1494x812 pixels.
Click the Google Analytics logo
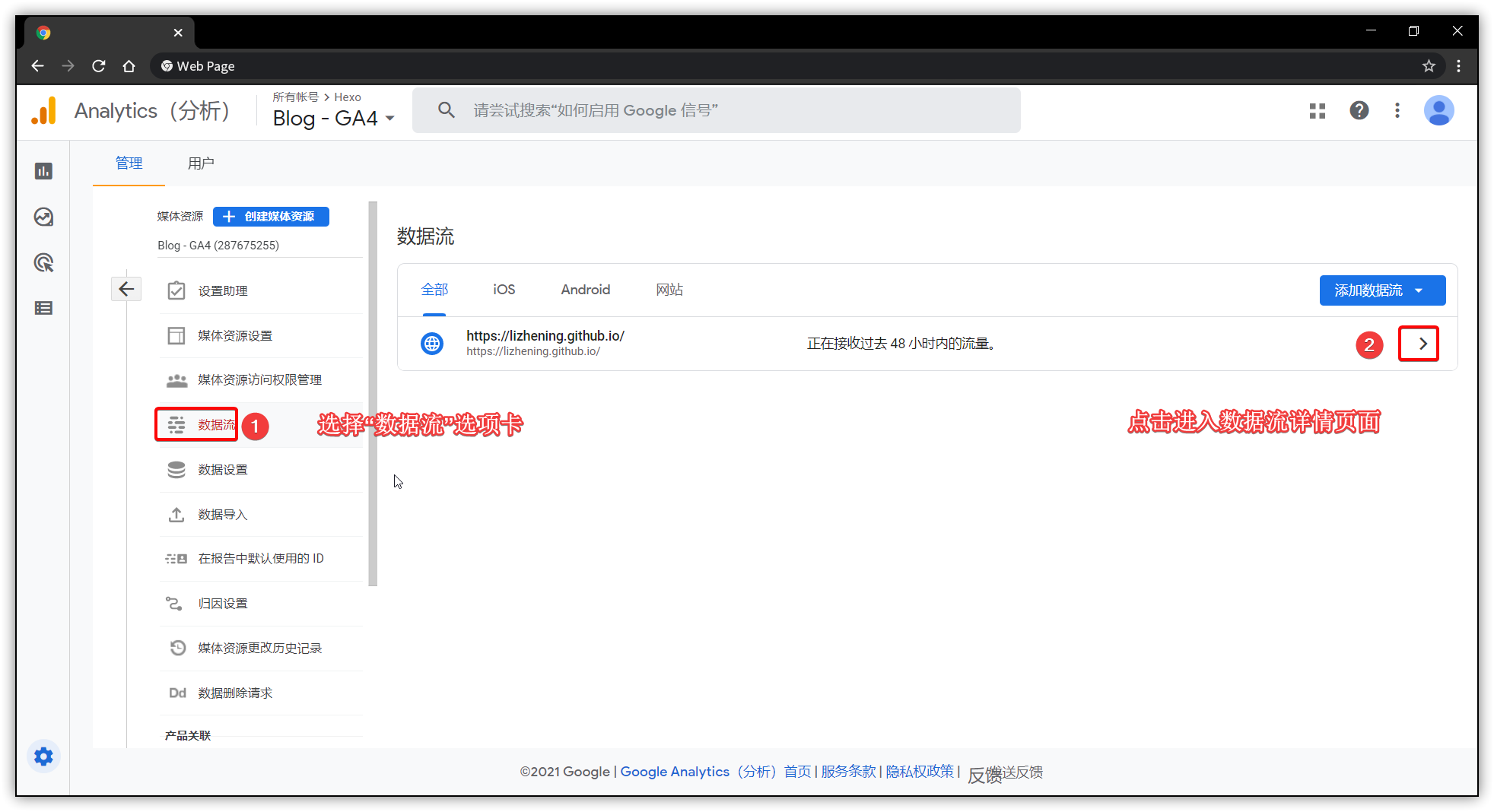click(44, 111)
